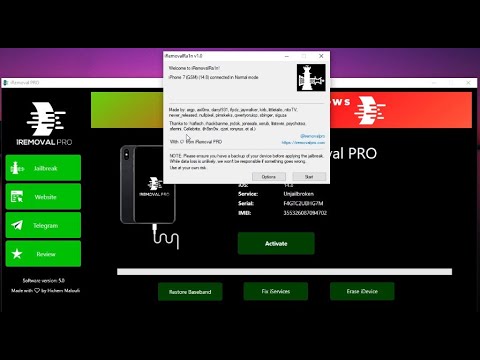
Task: Click the Review sidebar button
Action: click(43, 254)
